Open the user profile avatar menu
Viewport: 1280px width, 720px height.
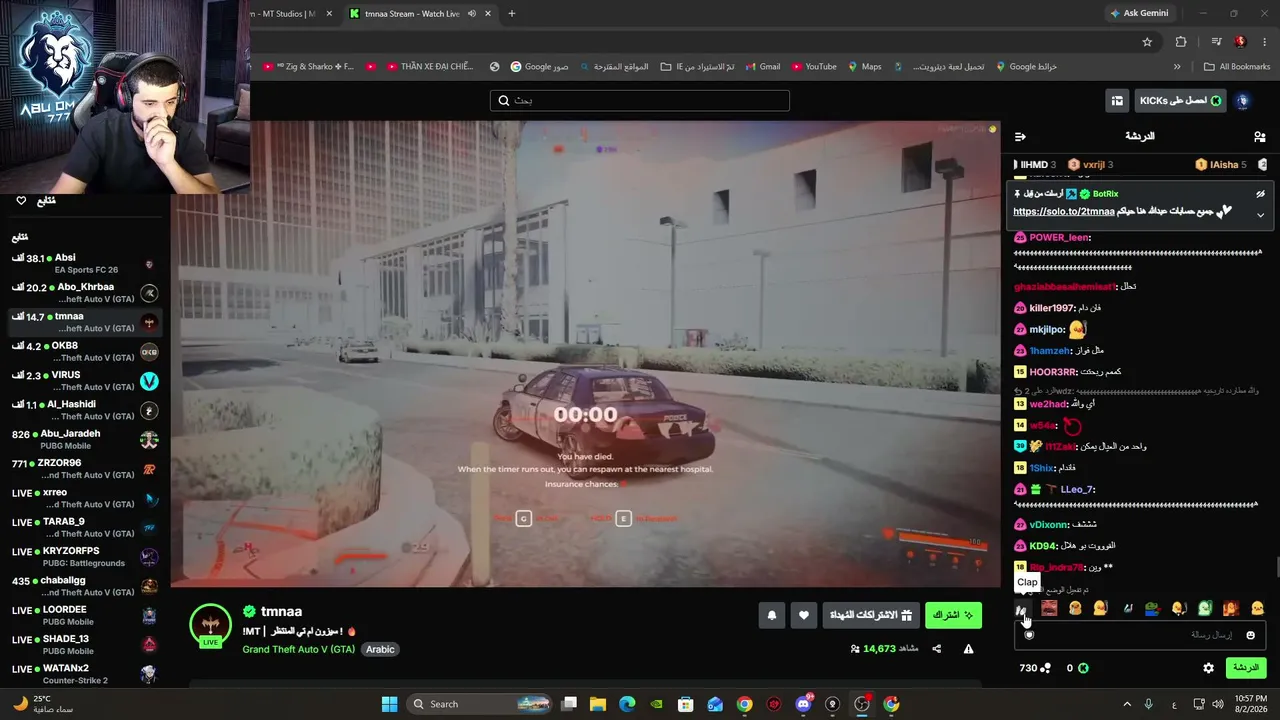(1243, 101)
